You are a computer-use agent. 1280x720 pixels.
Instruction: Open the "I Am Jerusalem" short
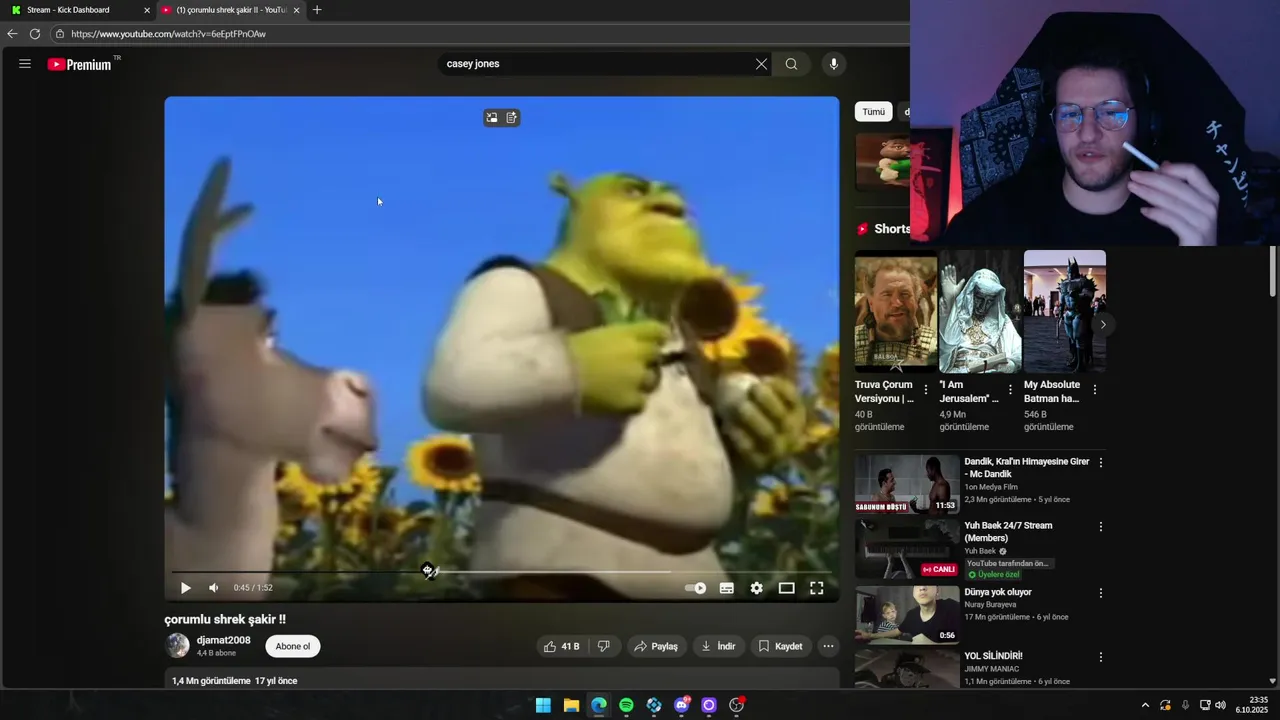980,312
